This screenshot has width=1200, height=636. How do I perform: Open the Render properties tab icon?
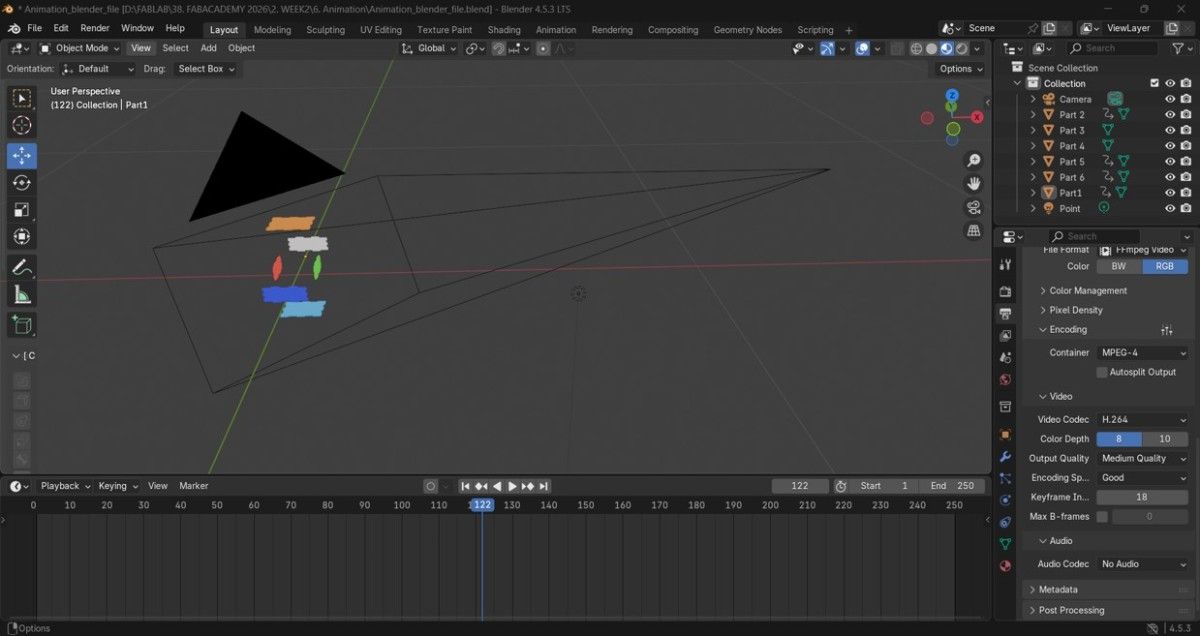coord(1005,291)
